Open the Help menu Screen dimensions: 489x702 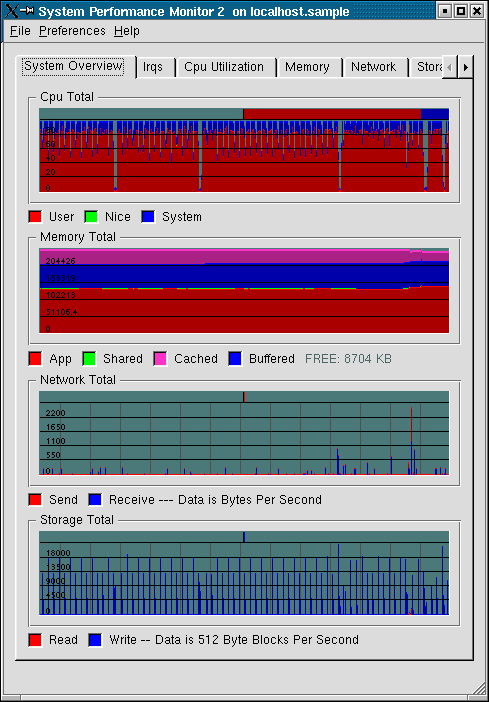pyautogui.click(x=127, y=31)
